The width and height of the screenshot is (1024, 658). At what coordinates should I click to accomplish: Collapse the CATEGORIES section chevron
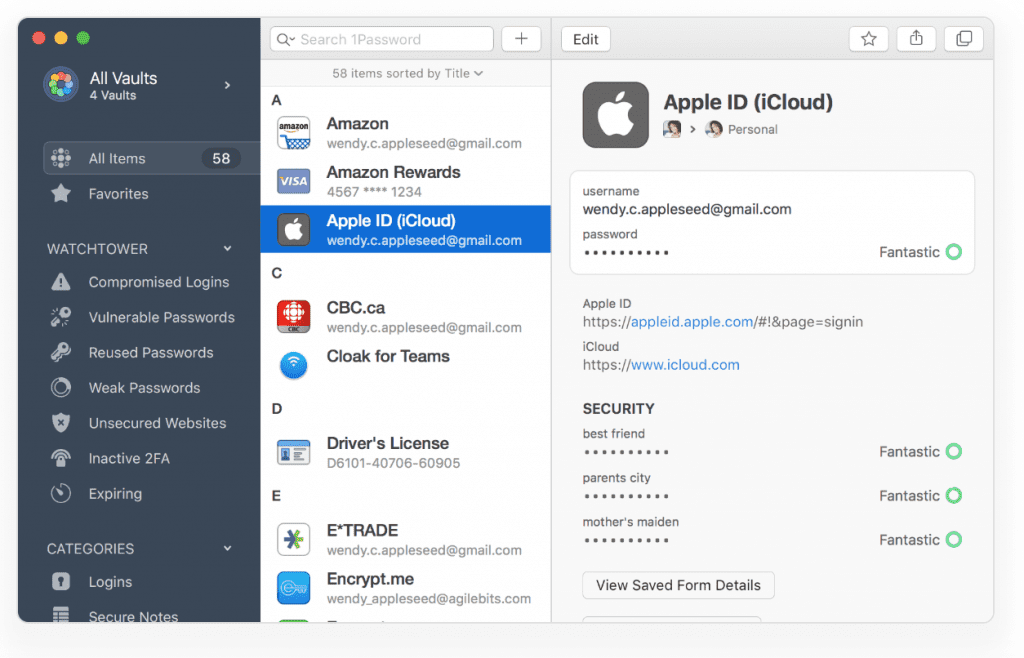click(x=227, y=548)
